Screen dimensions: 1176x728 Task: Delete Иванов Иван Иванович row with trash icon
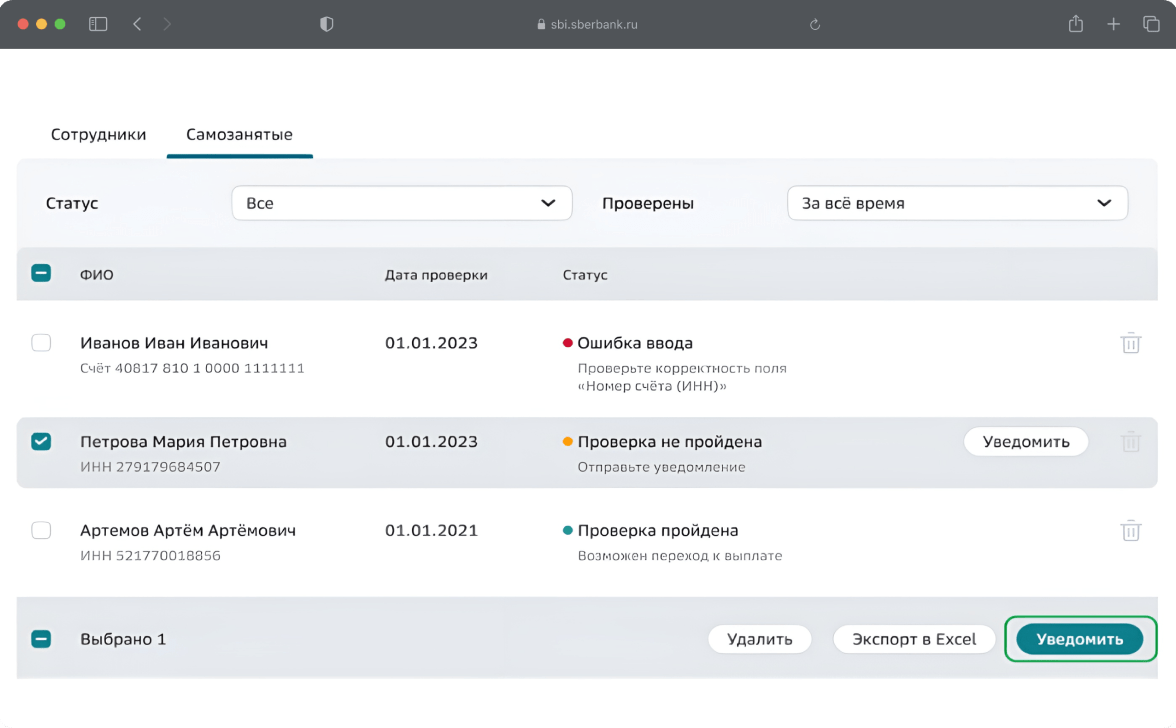pos(1130,343)
